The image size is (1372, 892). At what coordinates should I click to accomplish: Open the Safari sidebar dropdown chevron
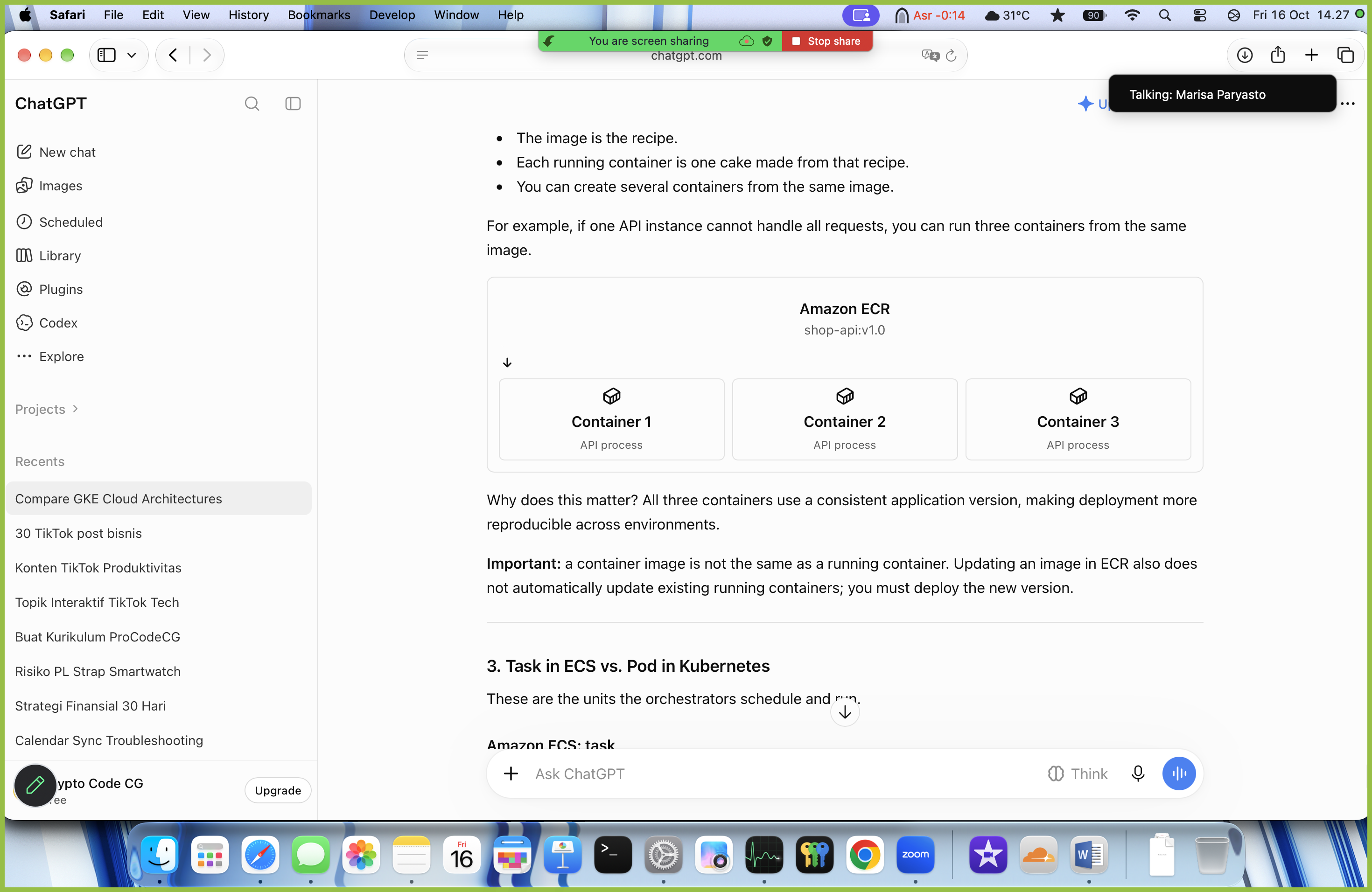(132, 55)
